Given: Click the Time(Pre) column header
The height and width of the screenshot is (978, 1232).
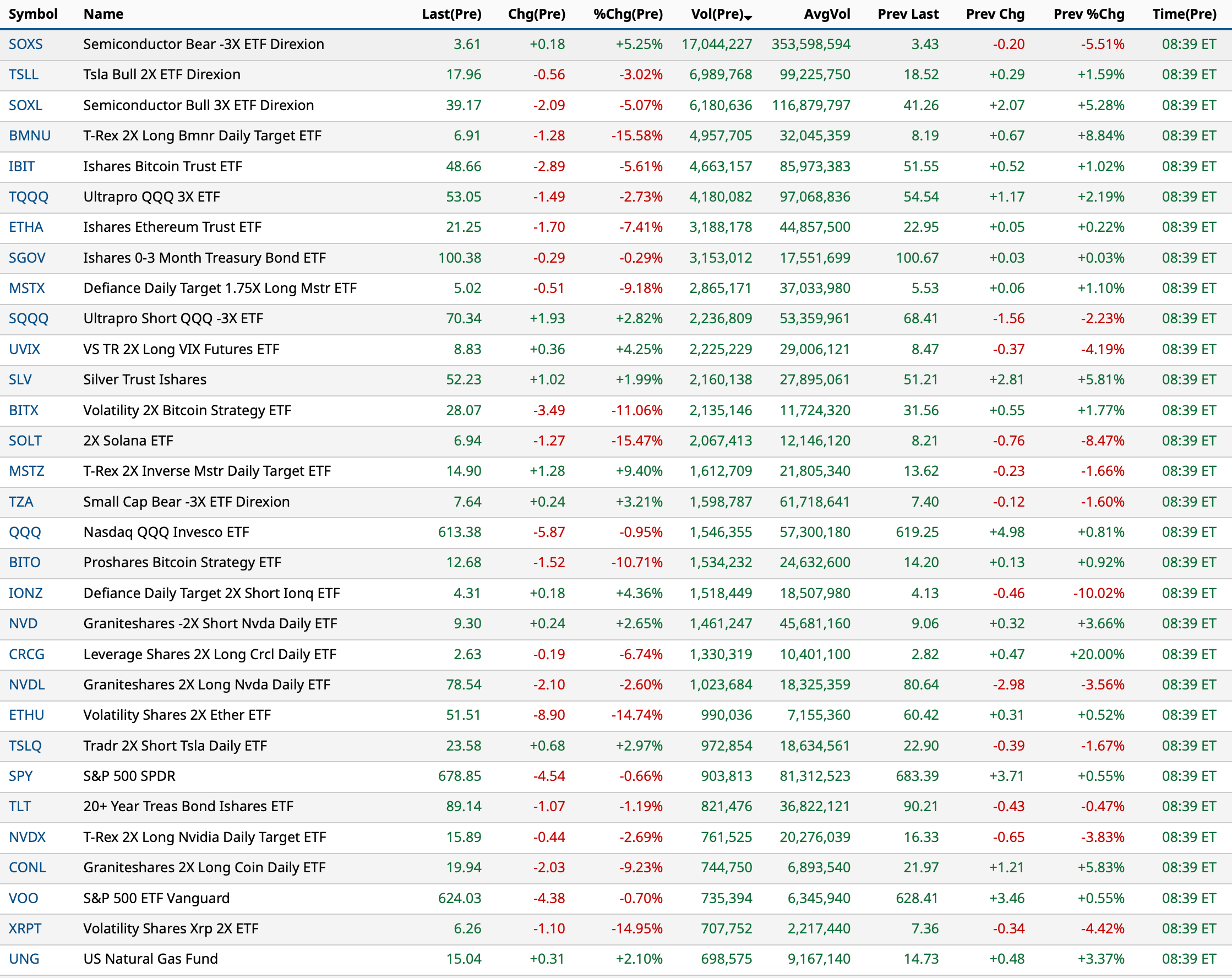Looking at the screenshot, I should 1184,14.
